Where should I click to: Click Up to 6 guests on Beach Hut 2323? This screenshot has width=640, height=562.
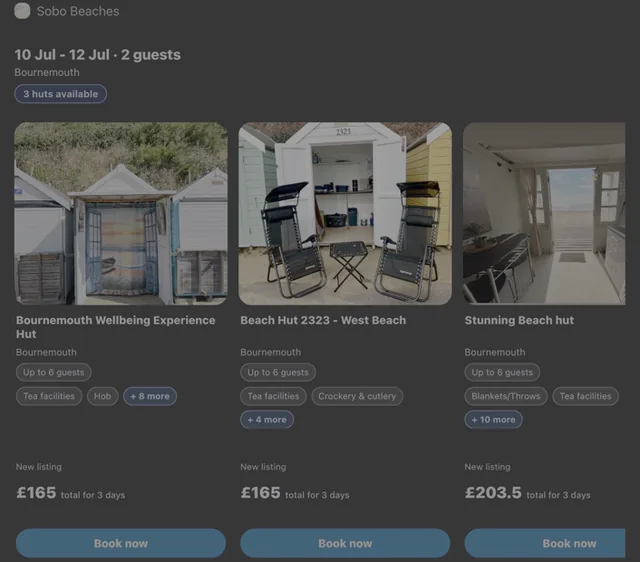click(278, 372)
